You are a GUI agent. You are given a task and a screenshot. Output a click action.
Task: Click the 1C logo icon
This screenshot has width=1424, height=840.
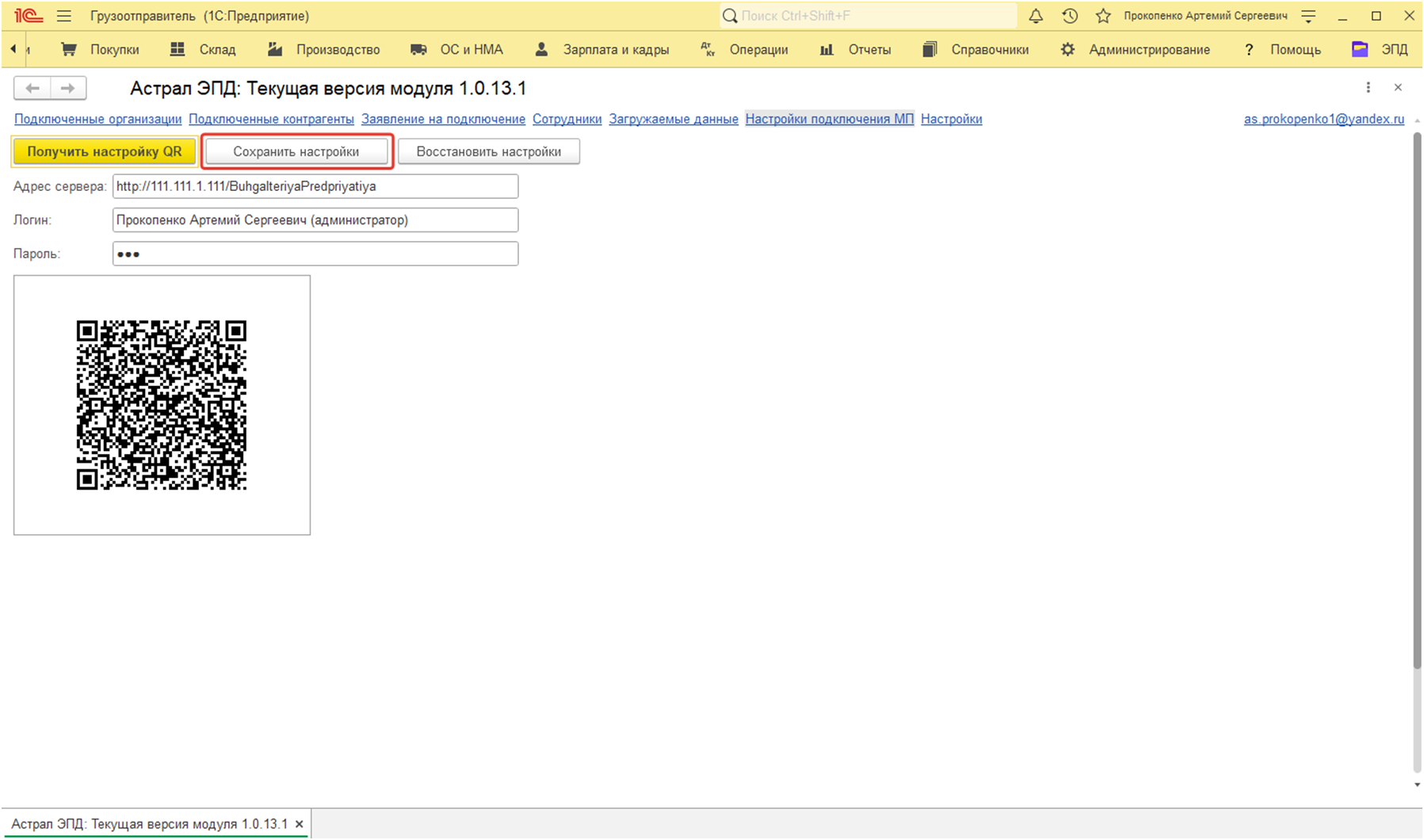pos(29,16)
